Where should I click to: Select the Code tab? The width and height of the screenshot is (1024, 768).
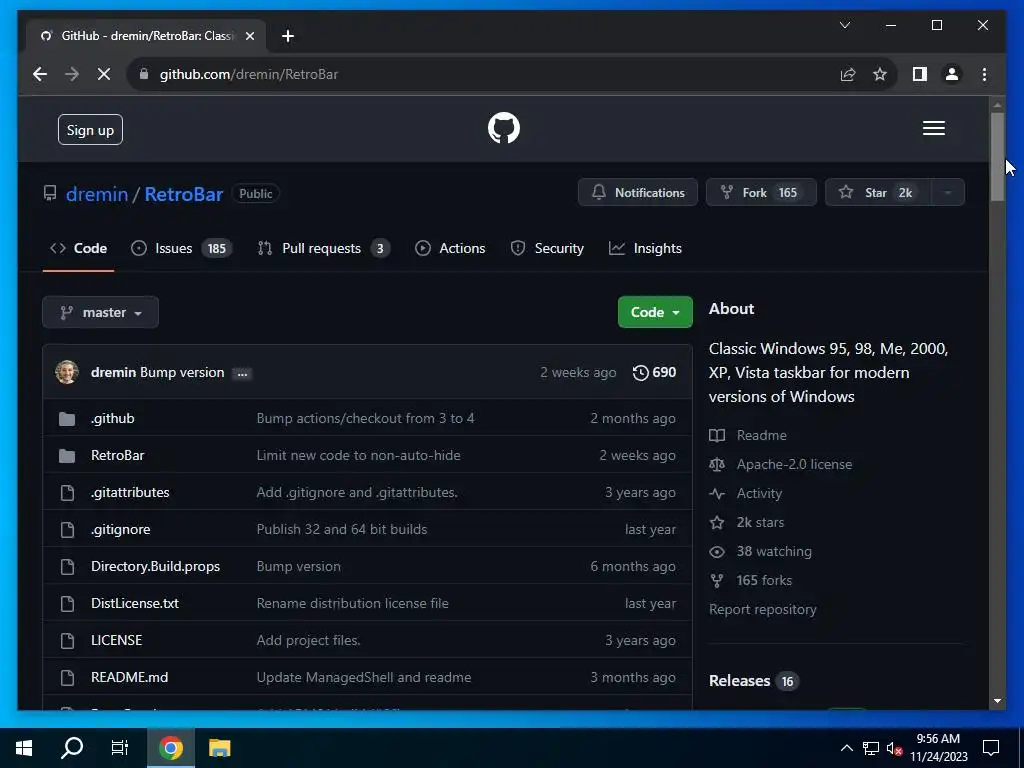[x=78, y=249]
